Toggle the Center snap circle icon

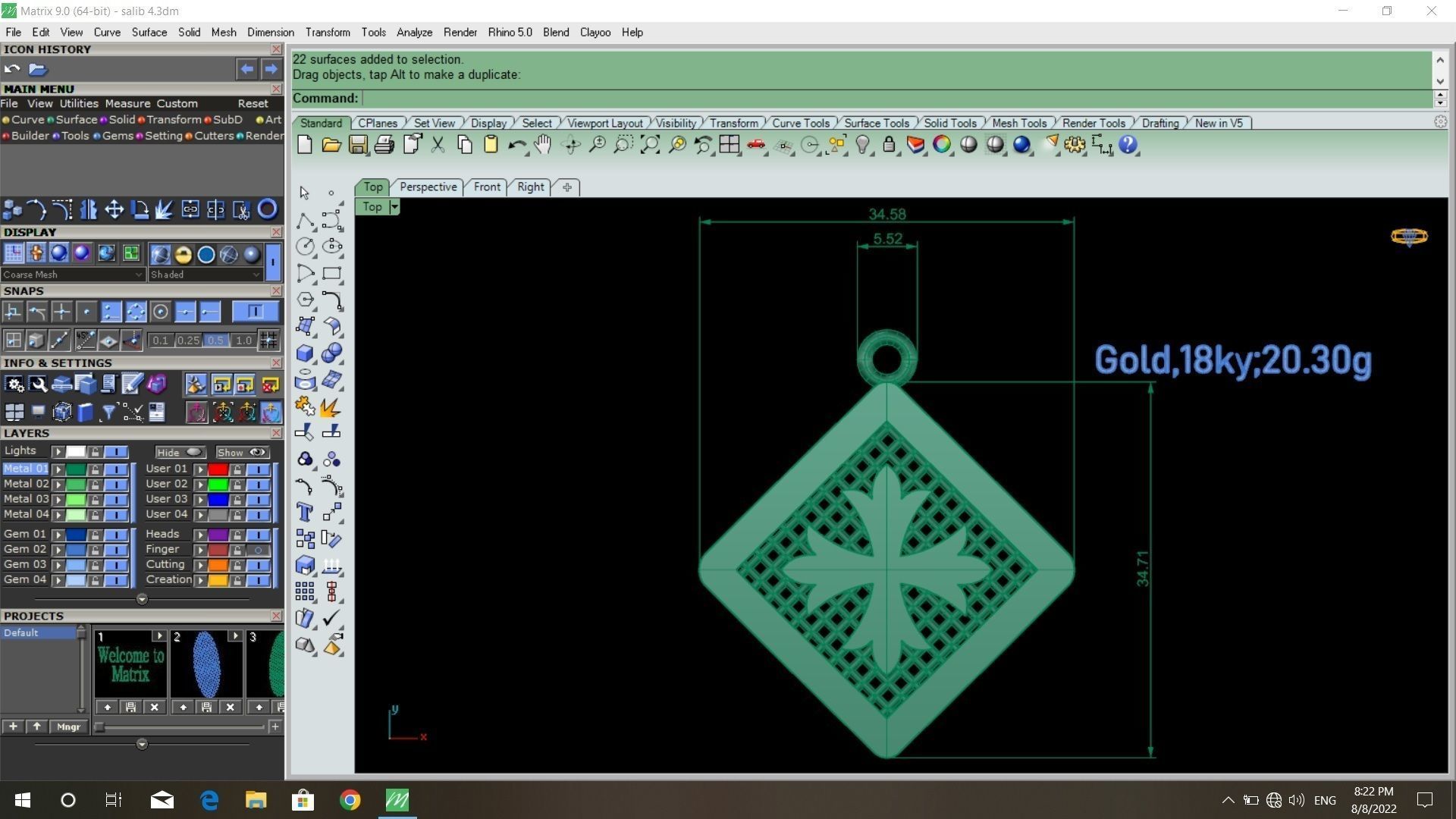pos(160,312)
